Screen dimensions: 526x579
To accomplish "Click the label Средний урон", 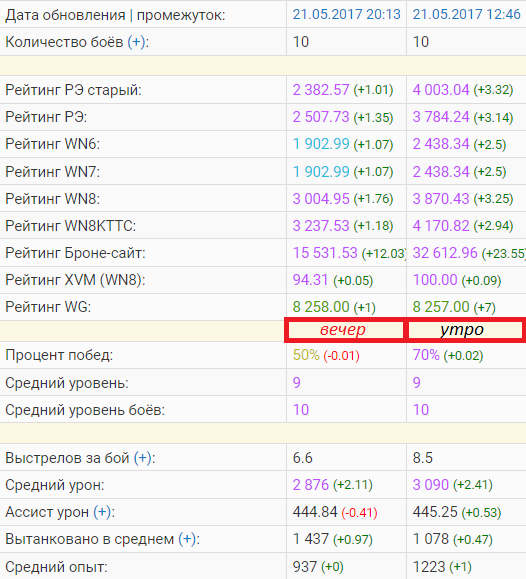I will click(55, 485).
